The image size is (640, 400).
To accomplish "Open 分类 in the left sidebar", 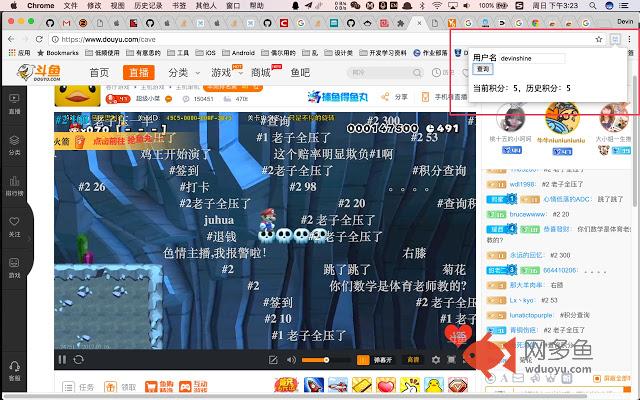I will pyautogui.click(x=14, y=145).
